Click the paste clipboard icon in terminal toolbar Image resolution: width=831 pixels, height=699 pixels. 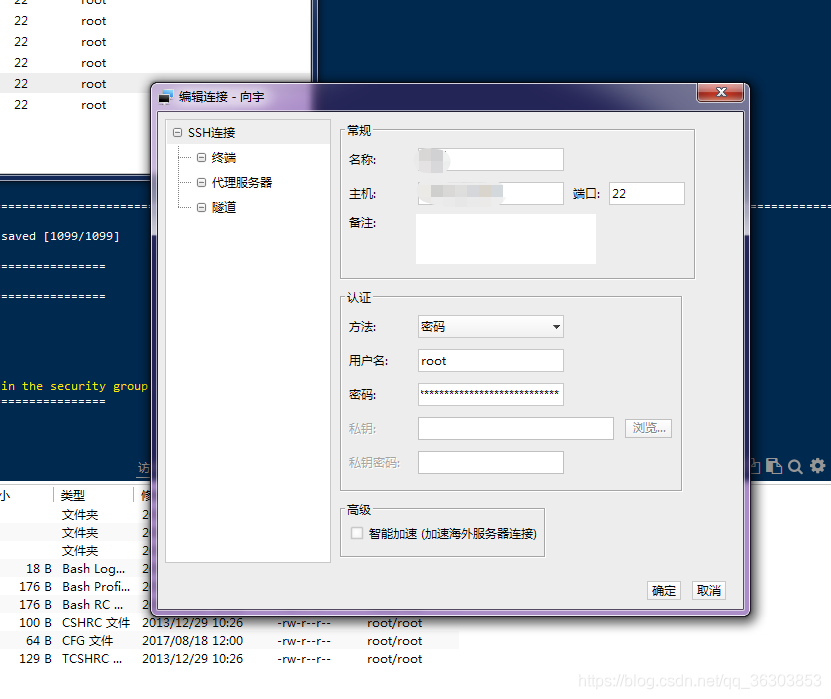(x=774, y=466)
